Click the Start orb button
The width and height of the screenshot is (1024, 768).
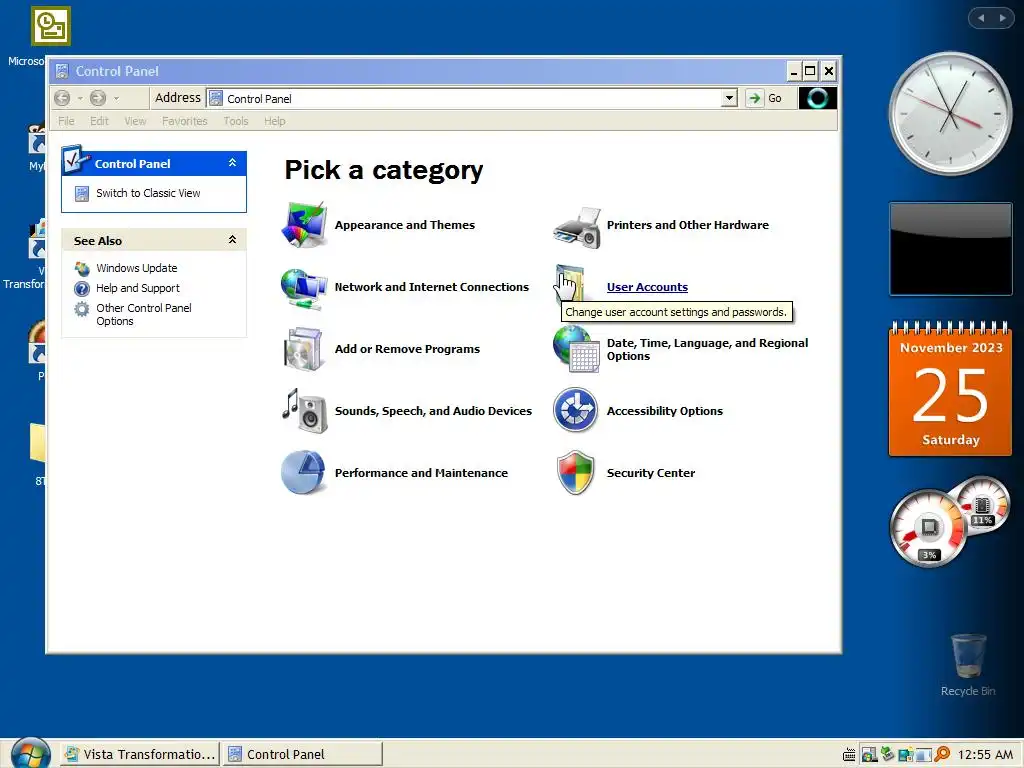click(x=30, y=754)
